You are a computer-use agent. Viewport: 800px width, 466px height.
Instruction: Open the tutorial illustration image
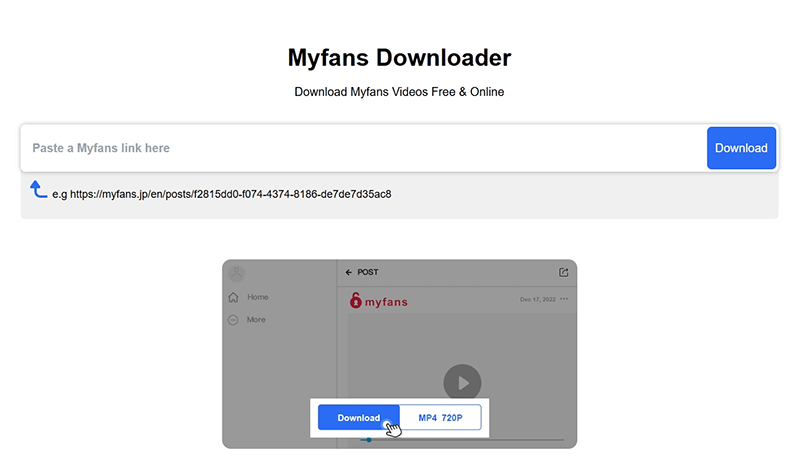tap(399, 354)
